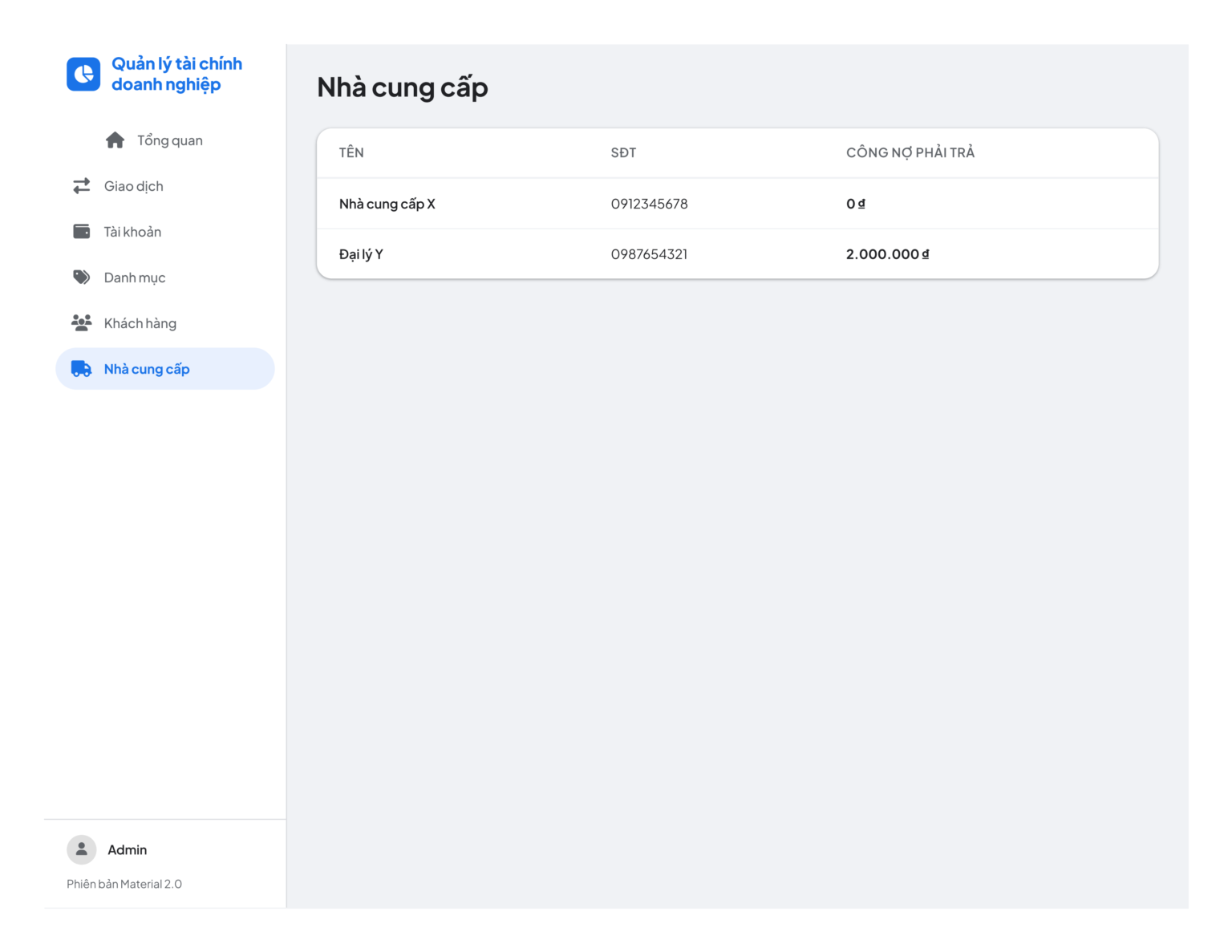Click the SĐT column header
The width and height of the screenshot is (1232, 952).
pyautogui.click(x=623, y=152)
